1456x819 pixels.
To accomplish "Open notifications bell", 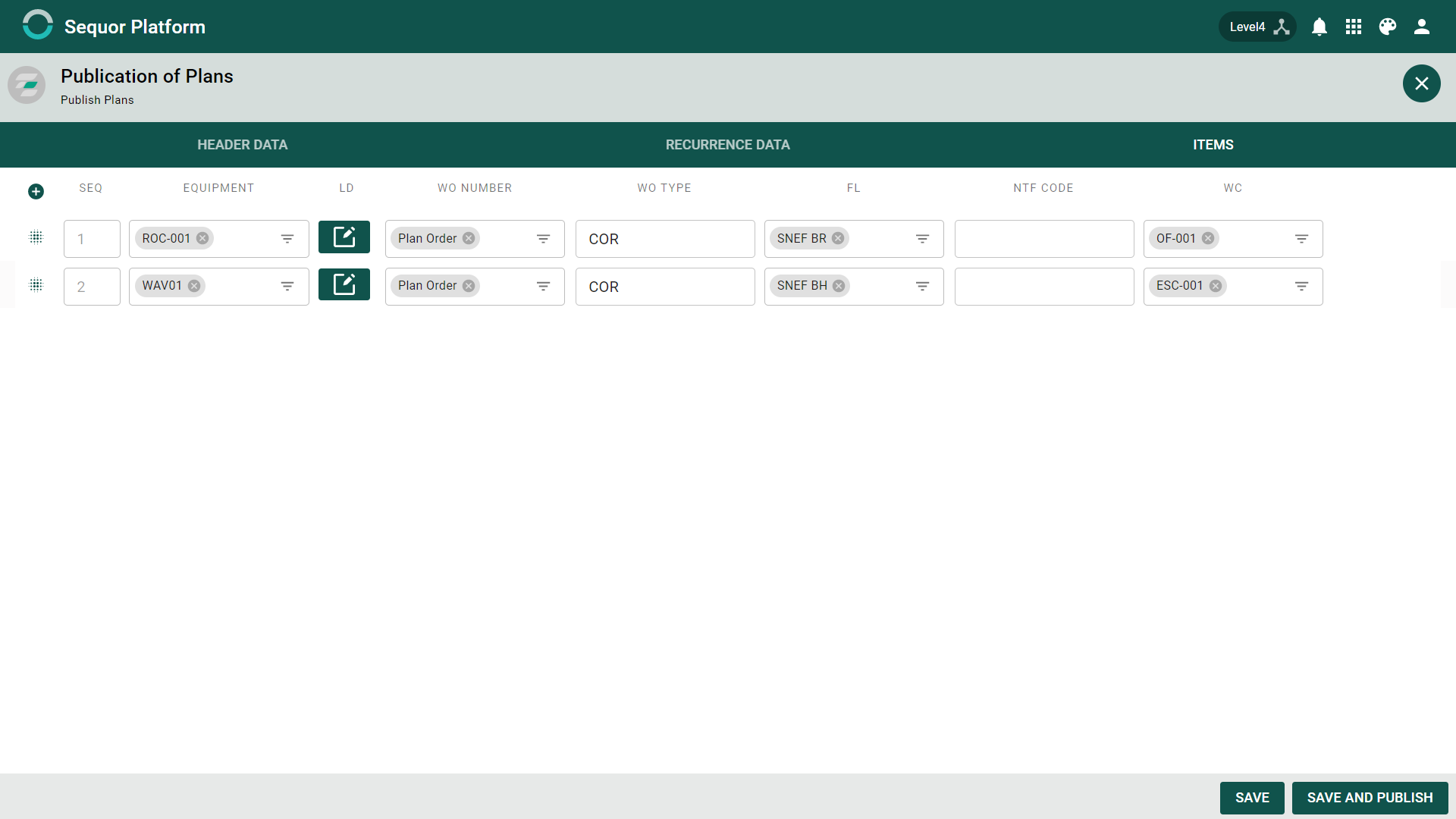I will (x=1319, y=27).
